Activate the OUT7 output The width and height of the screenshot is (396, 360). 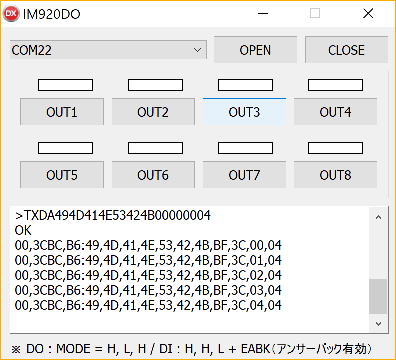tap(244, 175)
